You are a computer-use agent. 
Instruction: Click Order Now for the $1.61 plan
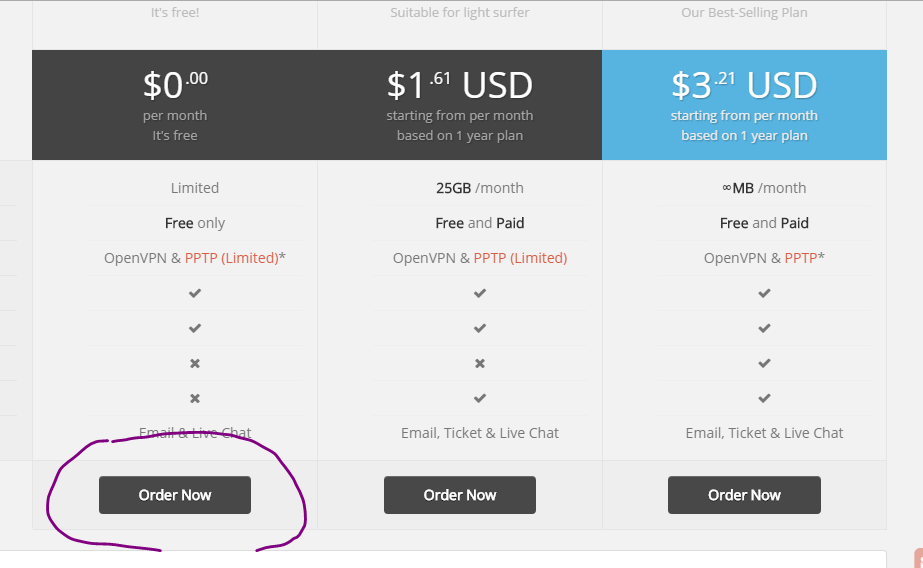pos(460,495)
